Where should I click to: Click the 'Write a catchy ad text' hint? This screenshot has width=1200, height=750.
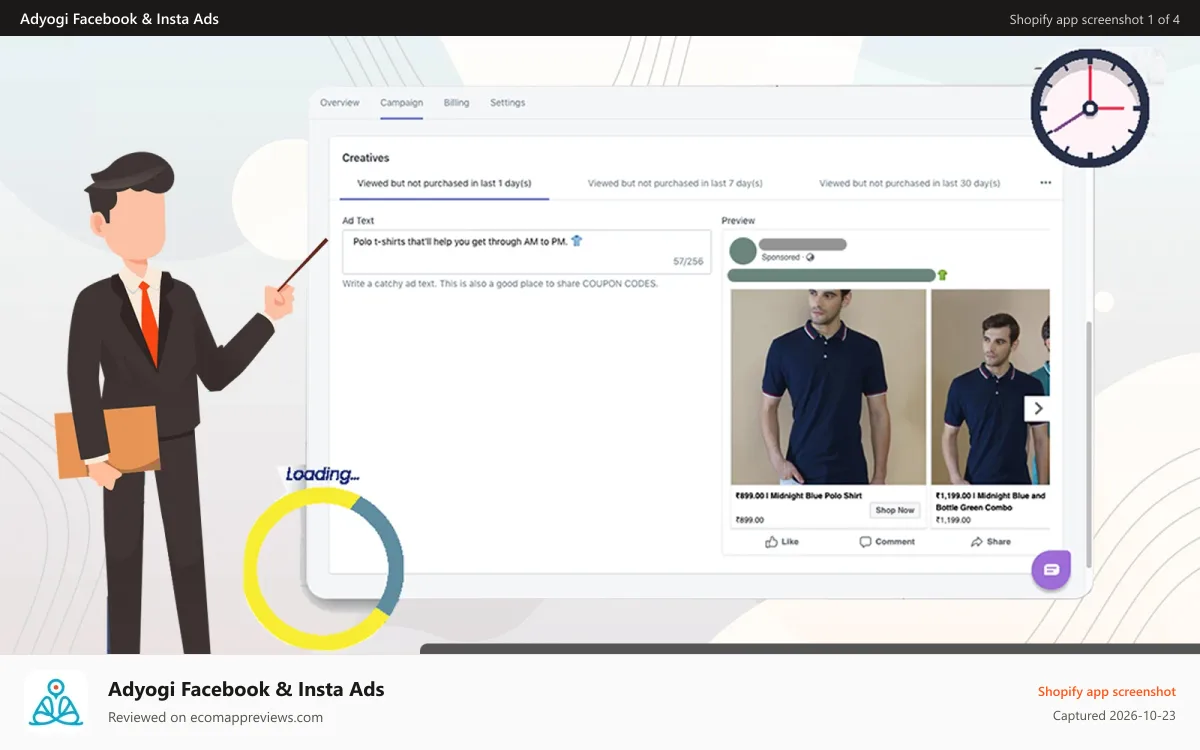[x=500, y=284]
